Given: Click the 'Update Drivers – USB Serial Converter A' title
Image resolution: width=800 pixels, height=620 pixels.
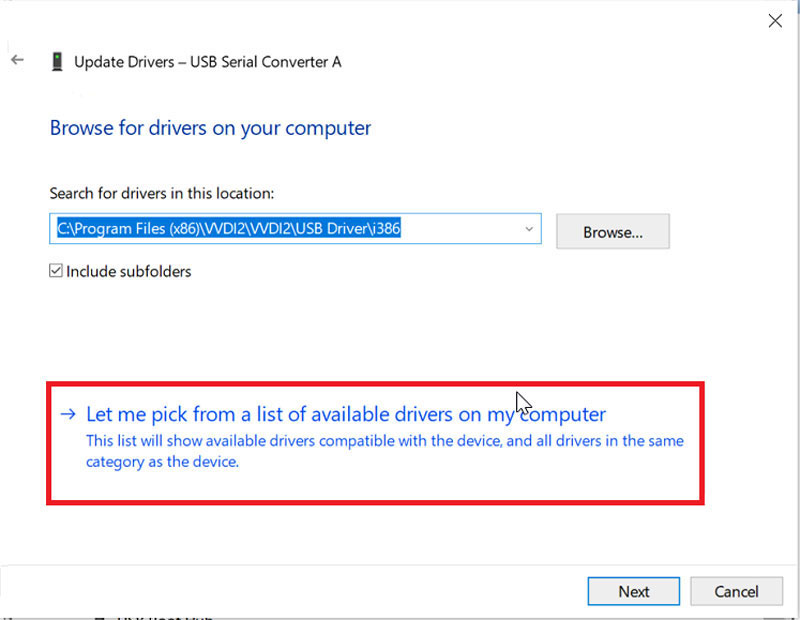Looking at the screenshot, I should [x=208, y=62].
